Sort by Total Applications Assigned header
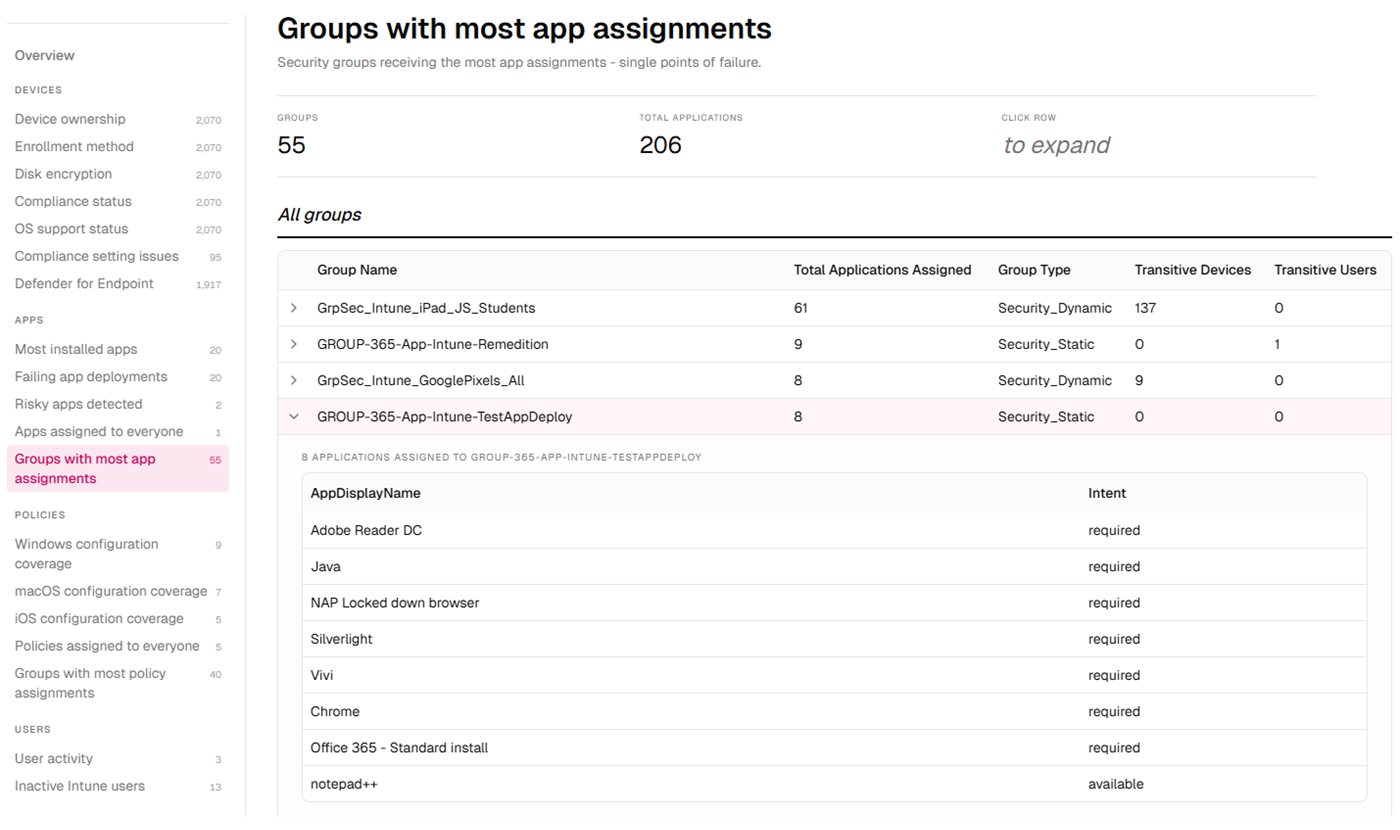The image size is (1400, 830). click(x=882, y=270)
